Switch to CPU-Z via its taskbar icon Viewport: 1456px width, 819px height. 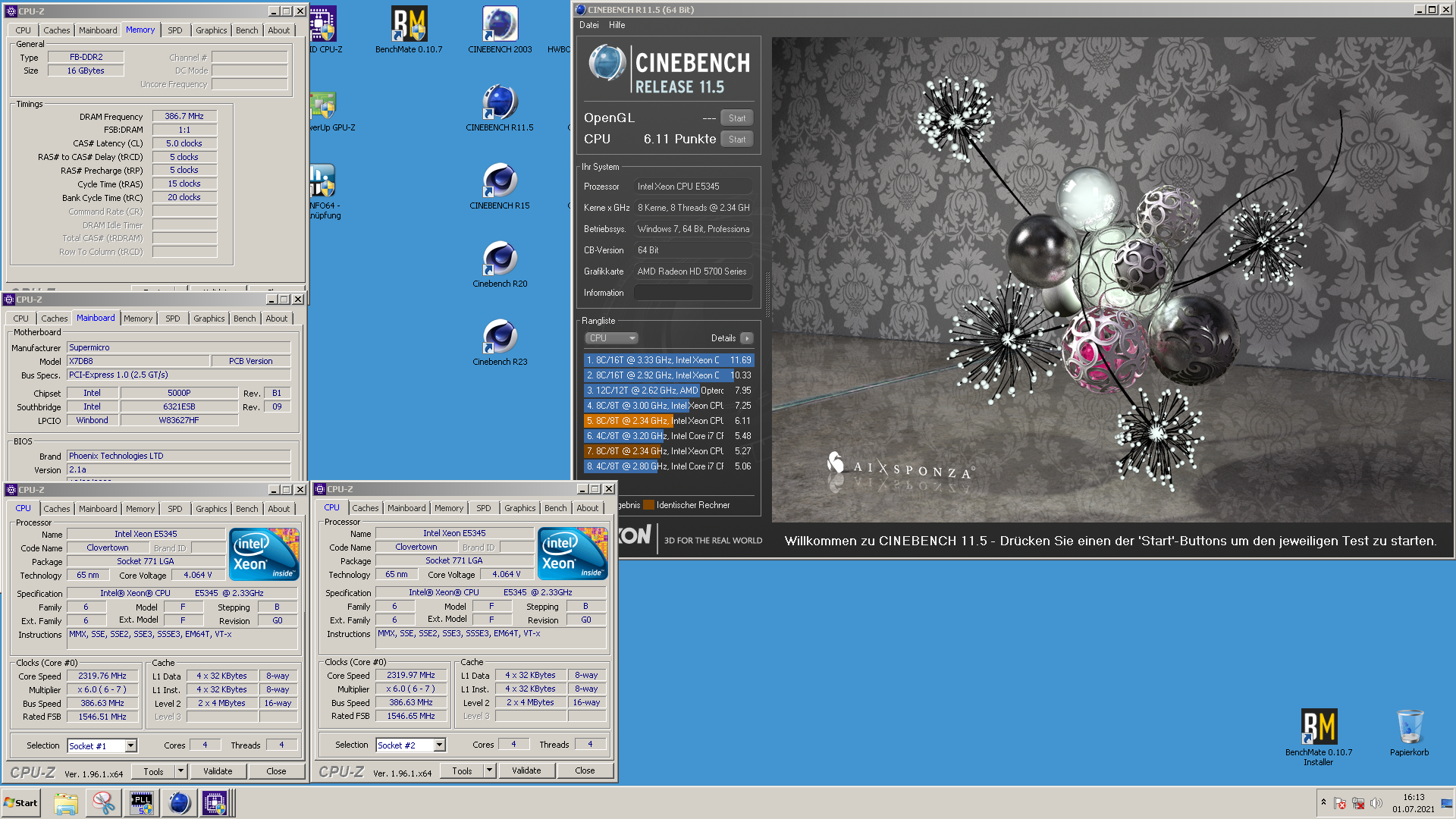tap(215, 803)
